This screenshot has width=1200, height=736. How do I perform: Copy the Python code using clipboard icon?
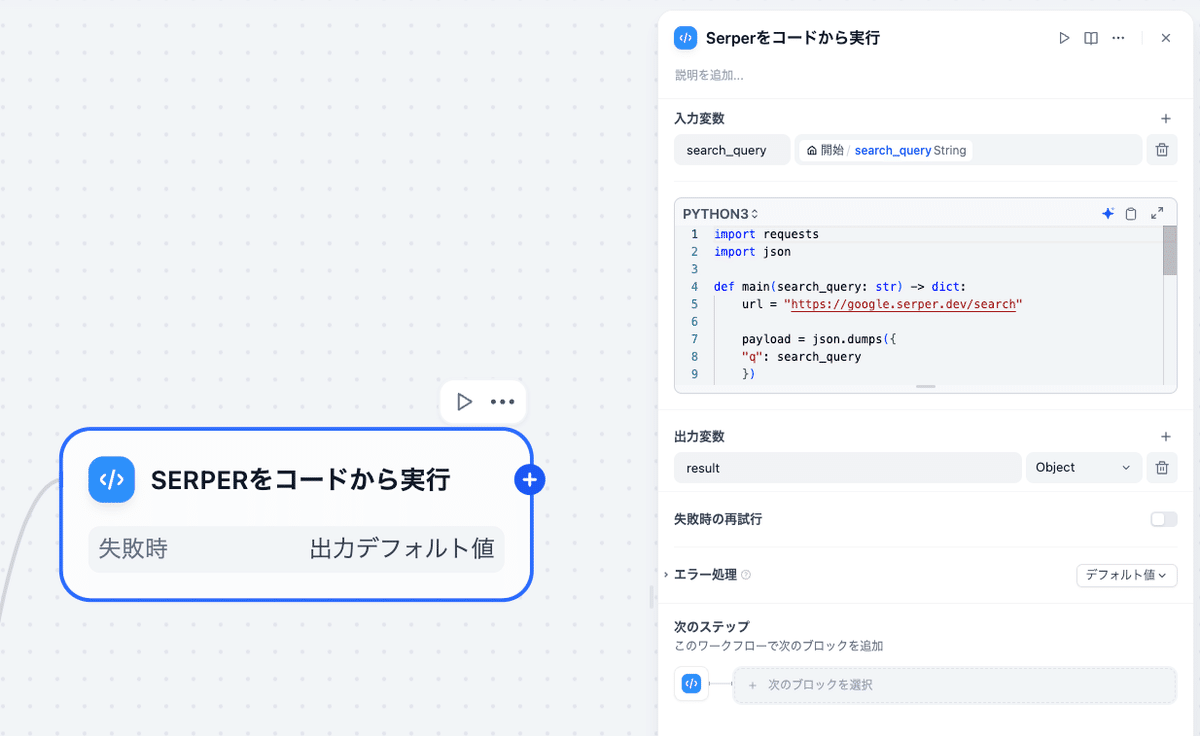tap(1131, 213)
